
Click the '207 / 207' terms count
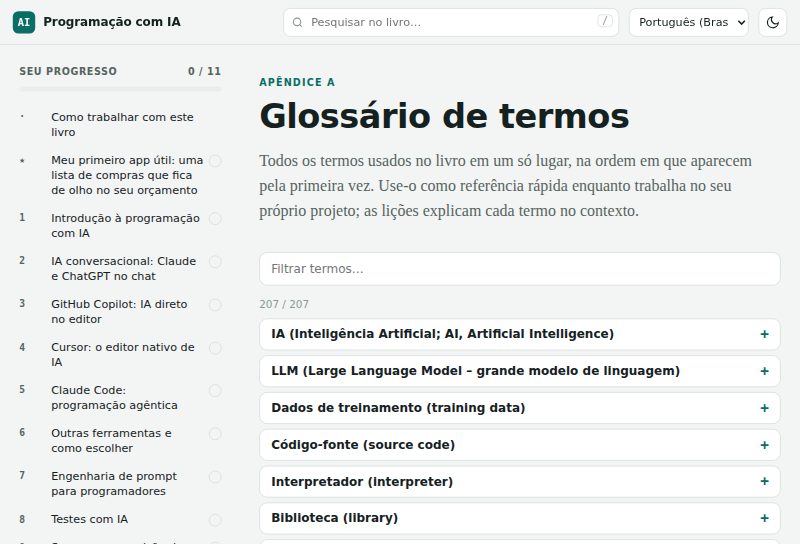(284, 304)
